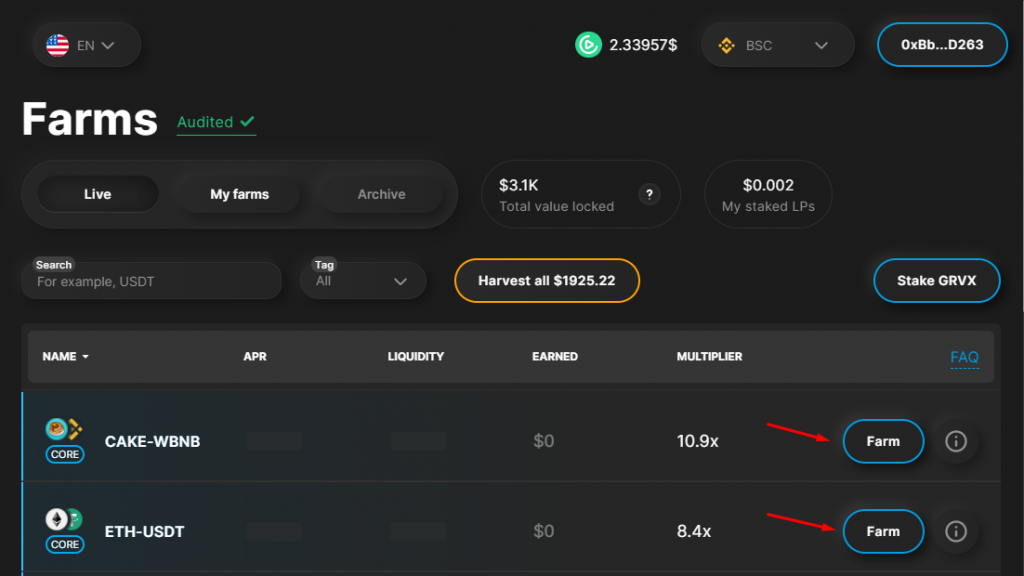Open info for CAKE-WBNB farm

pyautogui.click(x=955, y=441)
